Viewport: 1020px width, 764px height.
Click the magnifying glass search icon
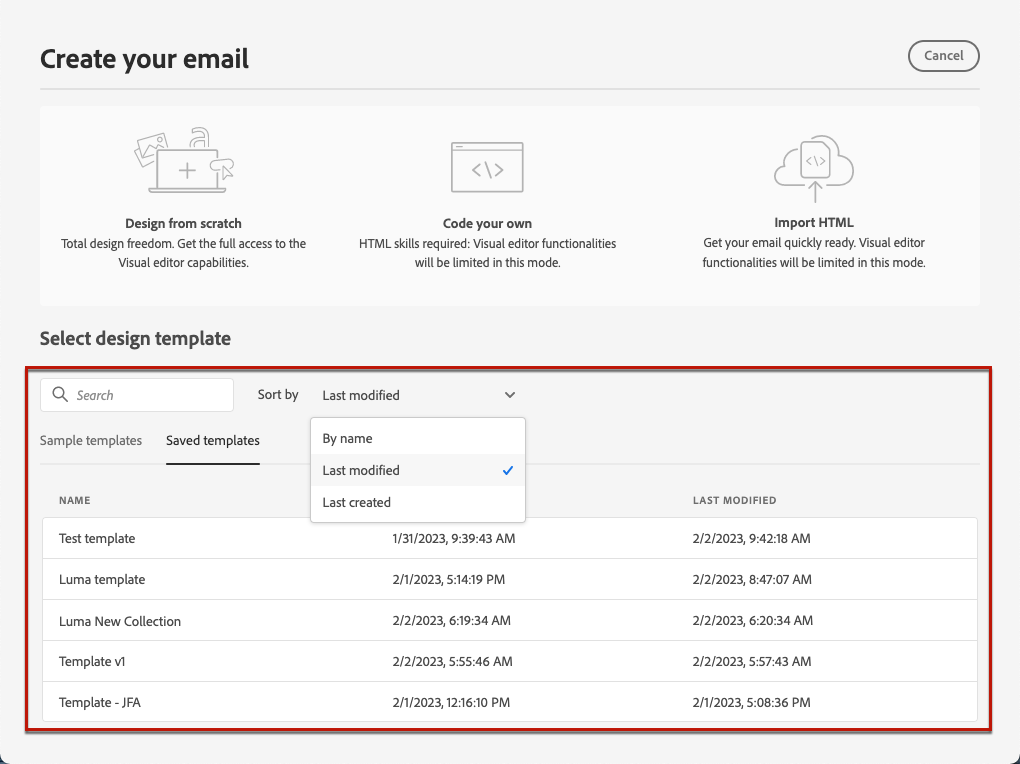pos(60,394)
